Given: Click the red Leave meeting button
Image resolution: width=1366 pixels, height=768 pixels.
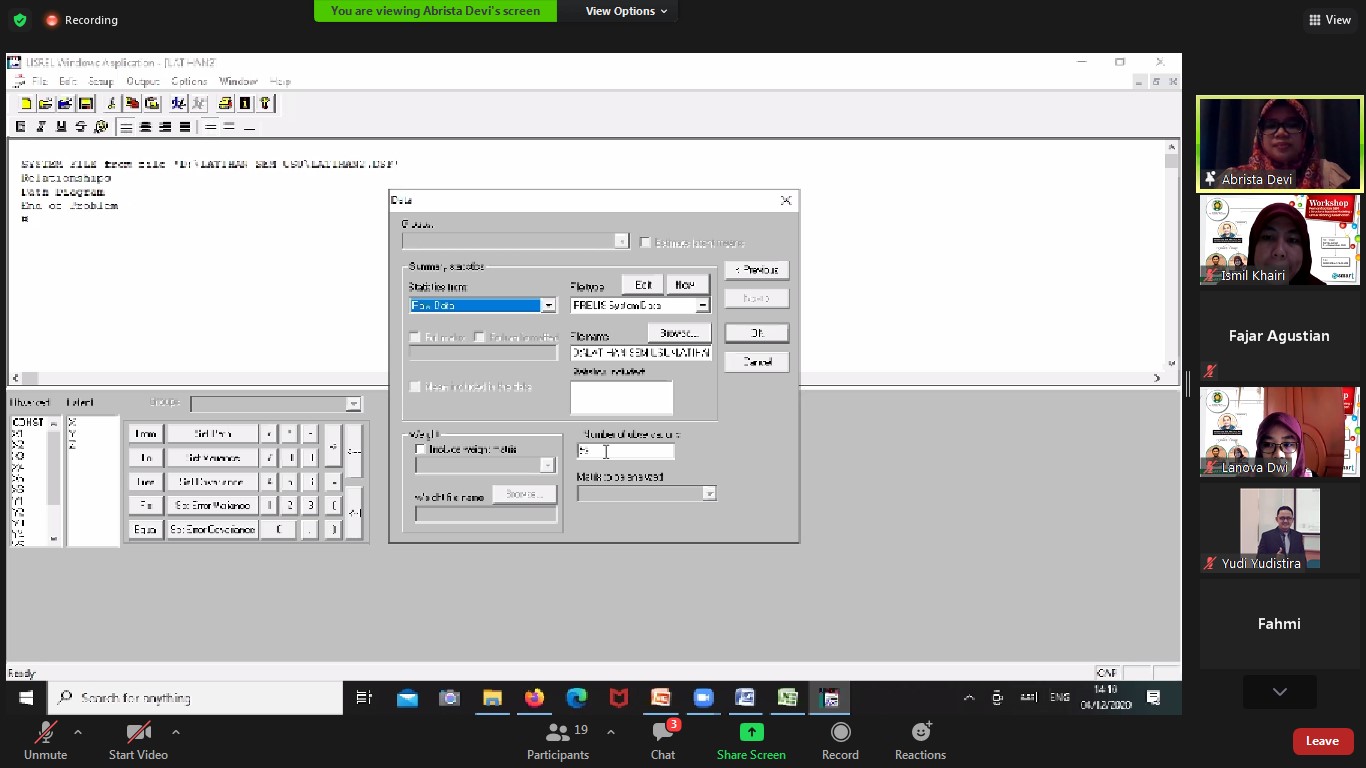Looking at the screenshot, I should click(1322, 741).
